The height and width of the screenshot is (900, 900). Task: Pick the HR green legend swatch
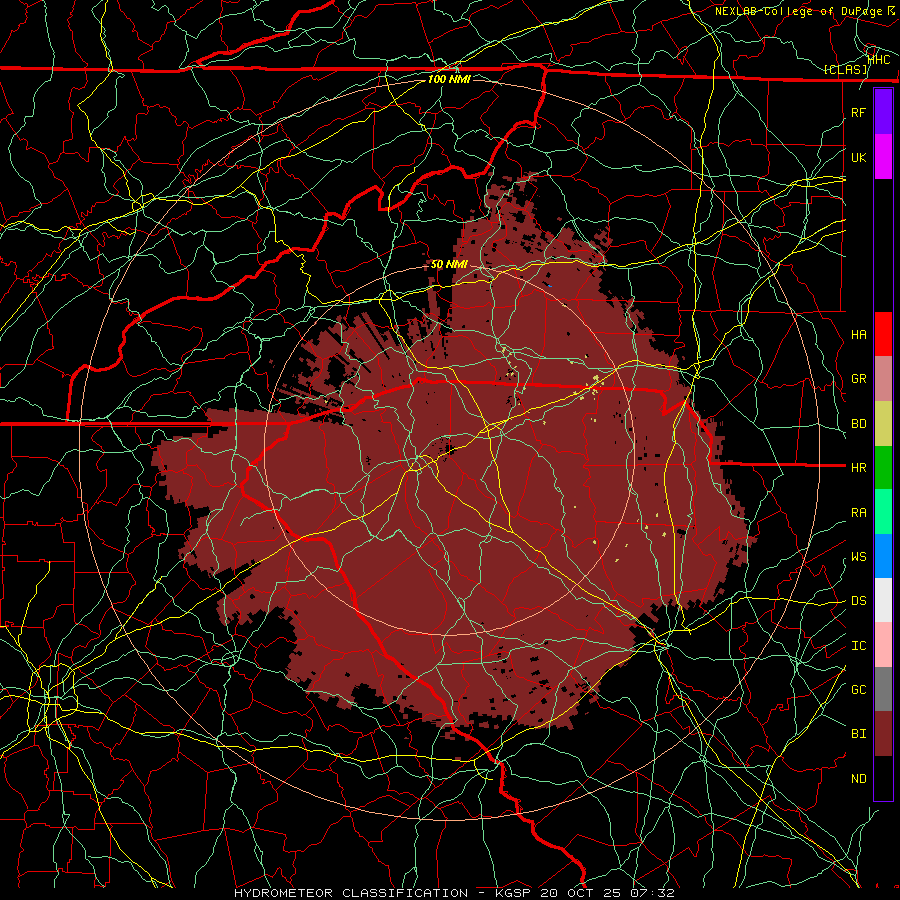click(883, 467)
